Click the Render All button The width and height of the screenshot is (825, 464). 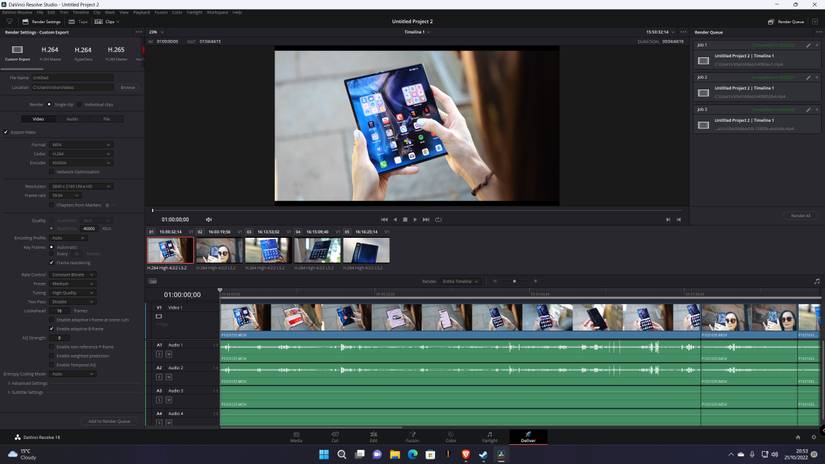pos(800,216)
